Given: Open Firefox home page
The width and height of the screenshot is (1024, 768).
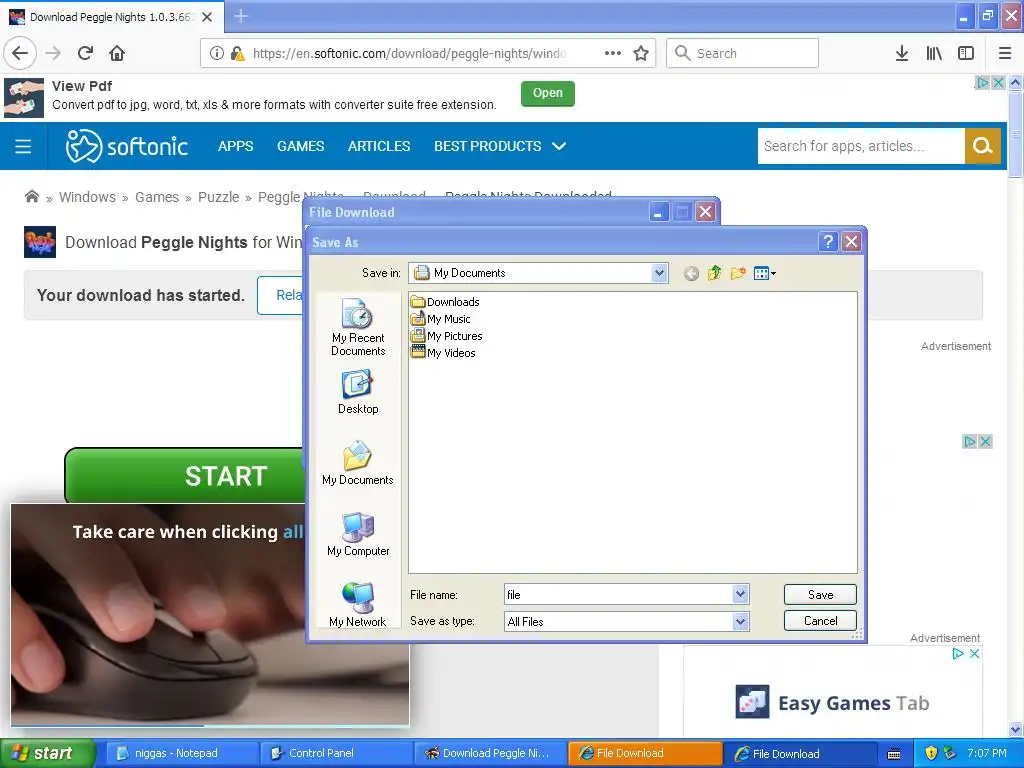Looking at the screenshot, I should (117, 53).
